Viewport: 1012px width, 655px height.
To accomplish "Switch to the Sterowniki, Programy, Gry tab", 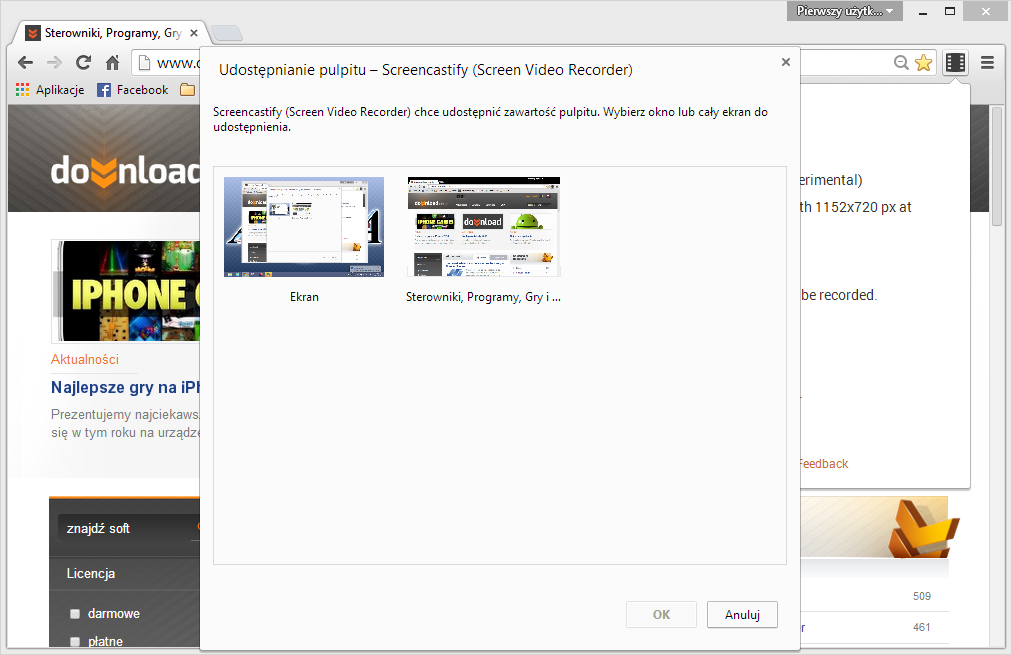I will coord(112,33).
